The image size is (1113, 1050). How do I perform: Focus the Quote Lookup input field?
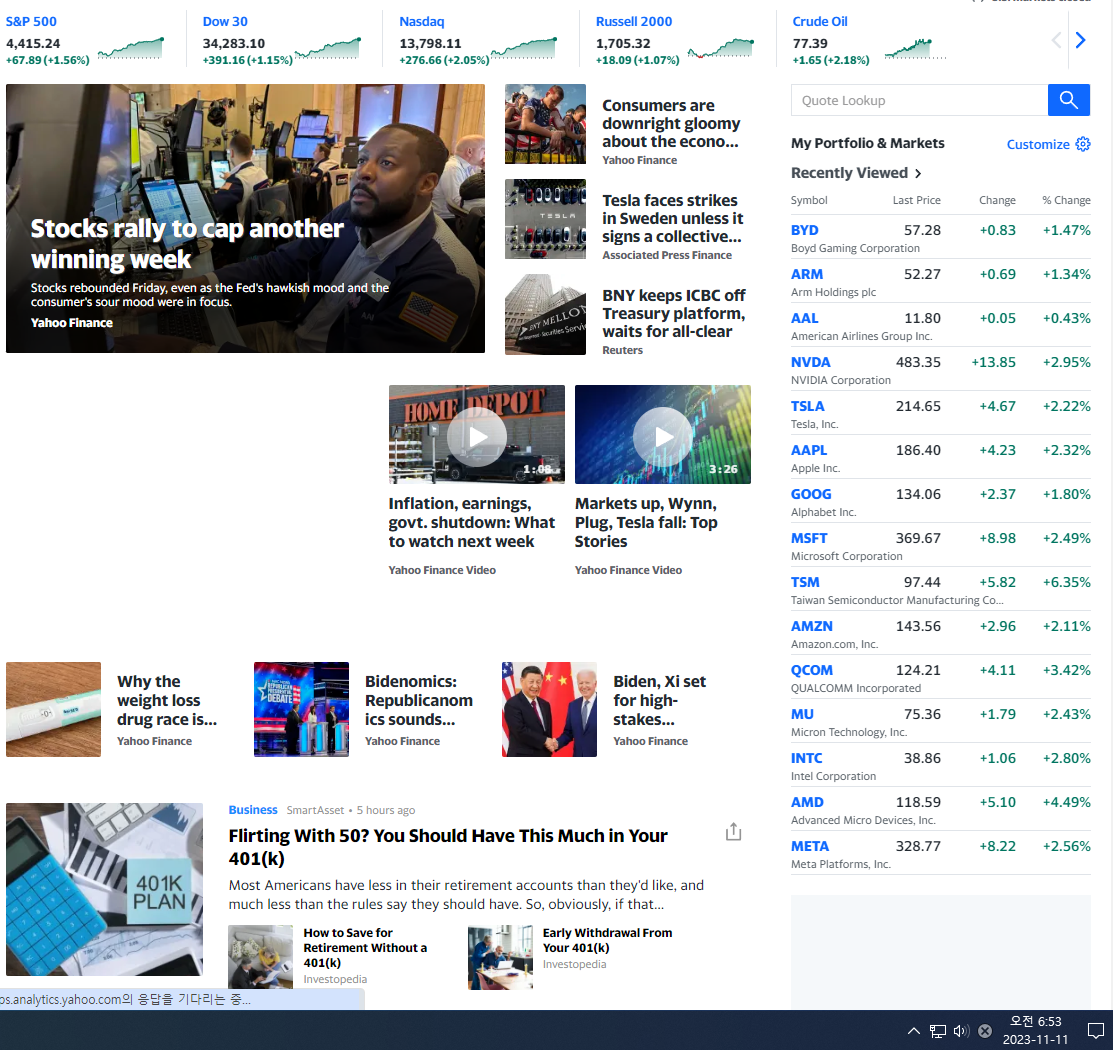(919, 100)
